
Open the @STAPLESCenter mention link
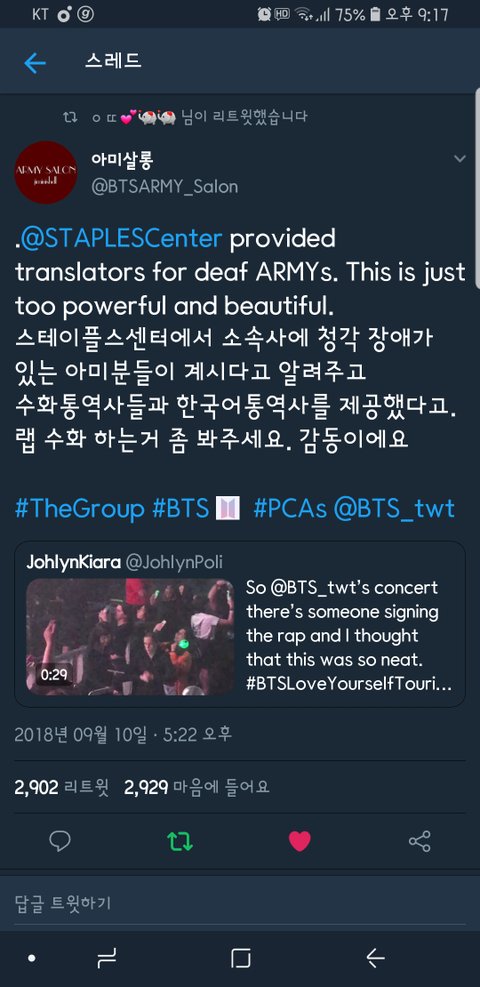point(121,239)
